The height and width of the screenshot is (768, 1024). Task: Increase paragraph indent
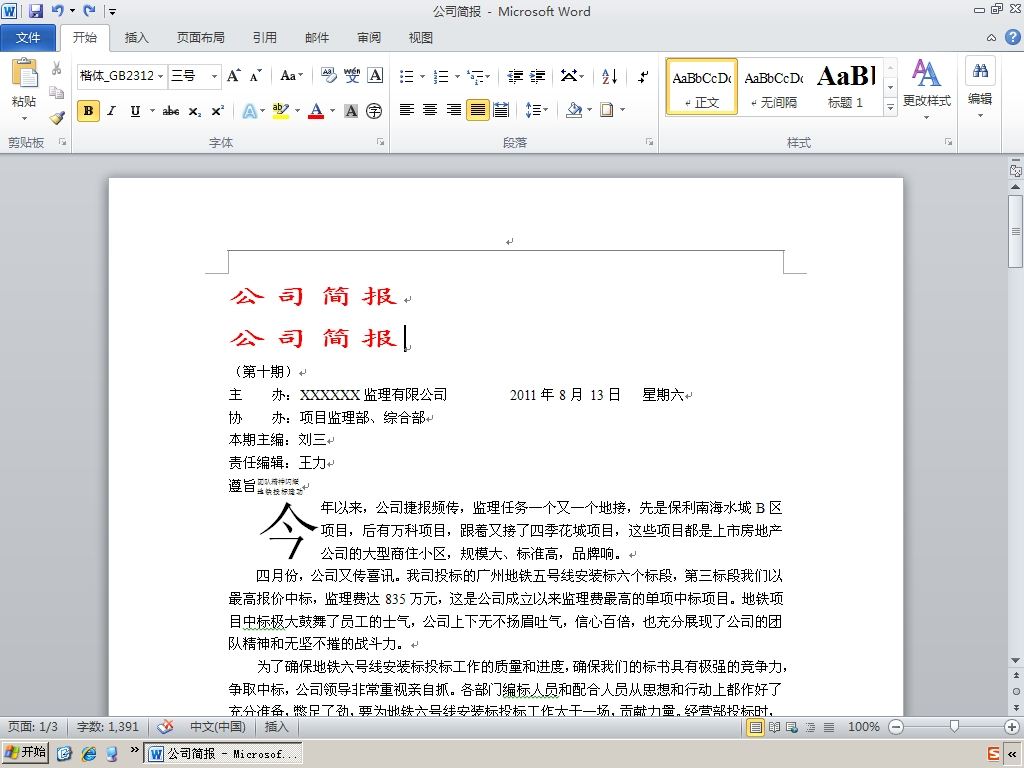pos(537,76)
